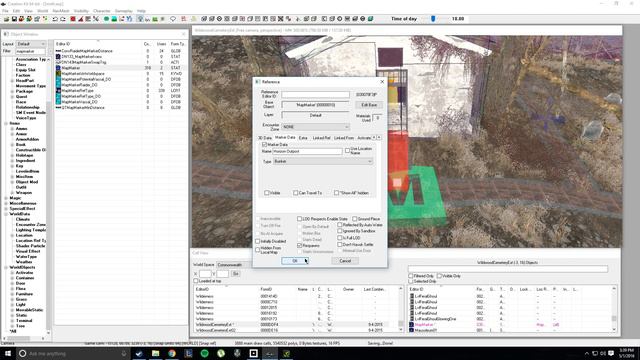The height and width of the screenshot is (360, 640).
Task: Check the Ground Piece option
Action: [355, 219]
